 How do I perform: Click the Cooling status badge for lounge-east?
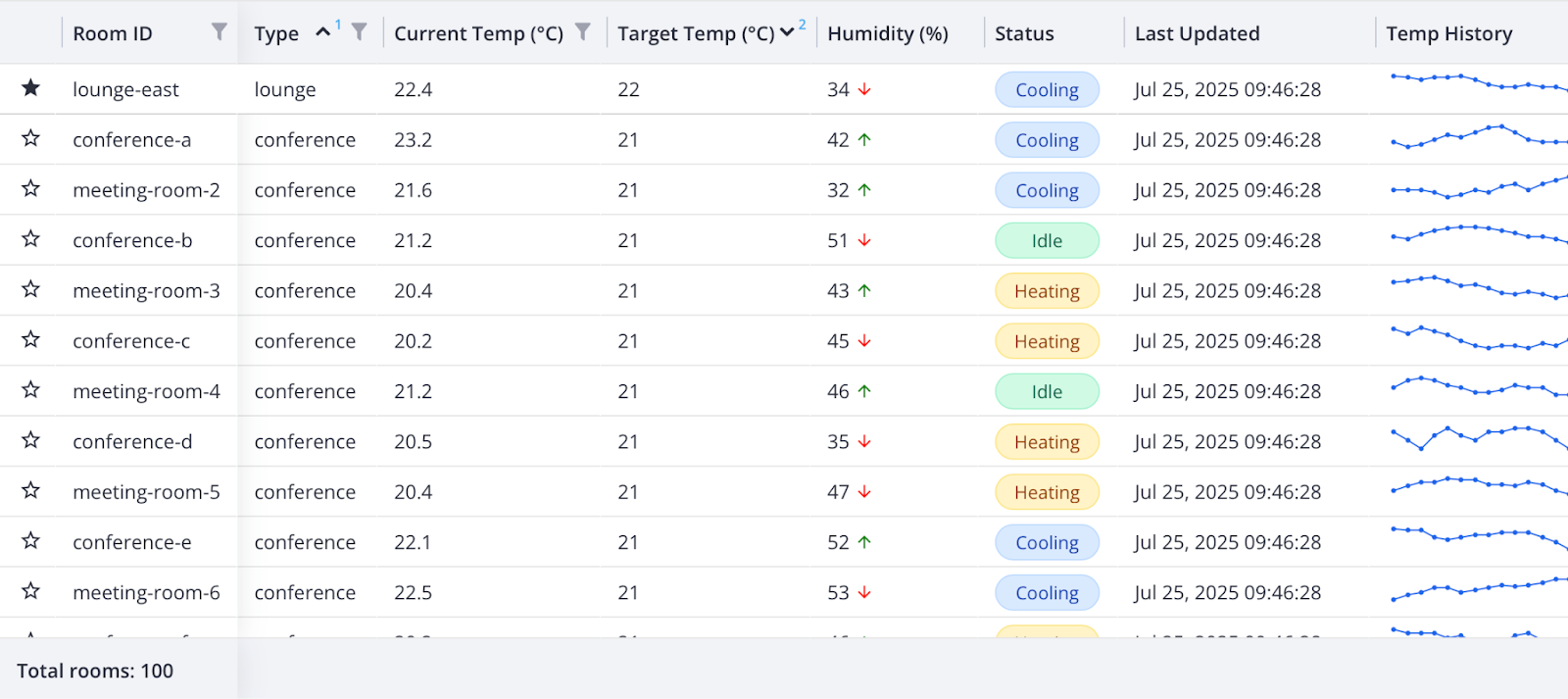click(1046, 89)
